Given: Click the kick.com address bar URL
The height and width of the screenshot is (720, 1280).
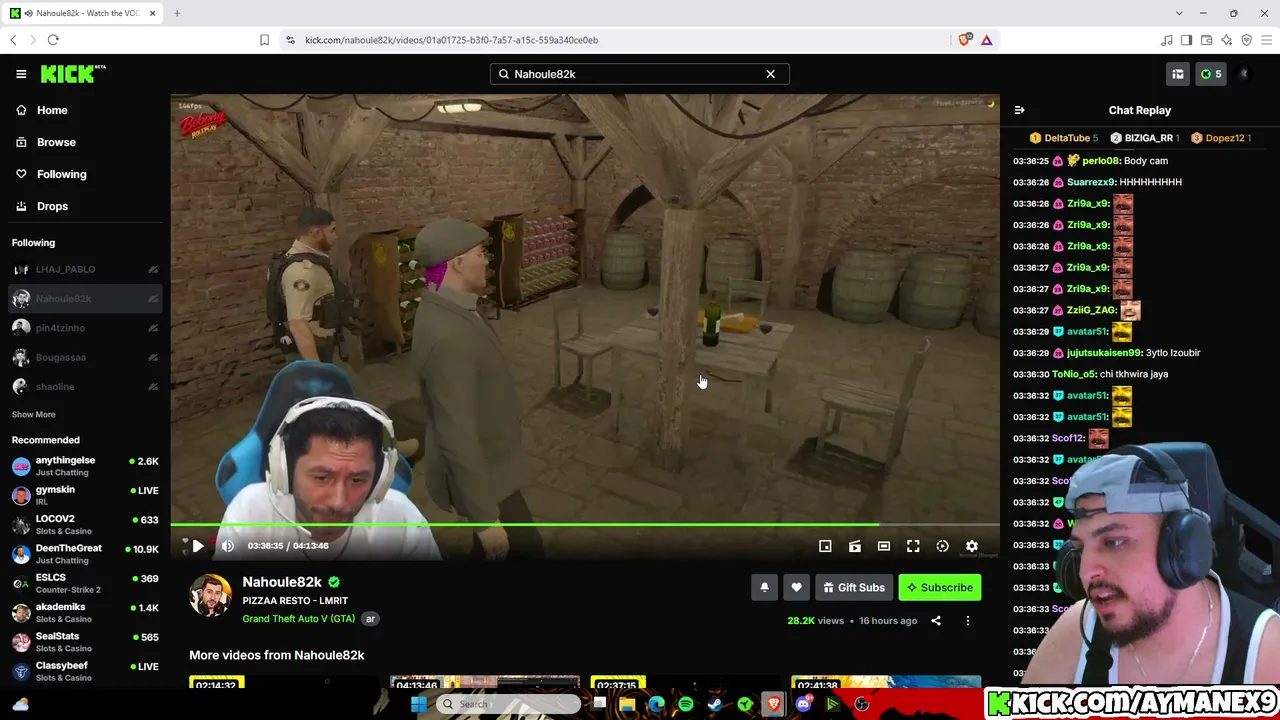Looking at the screenshot, I should (451, 40).
